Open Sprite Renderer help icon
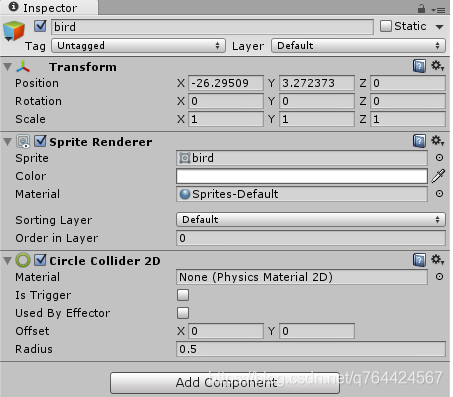453x397 pixels. (x=419, y=141)
